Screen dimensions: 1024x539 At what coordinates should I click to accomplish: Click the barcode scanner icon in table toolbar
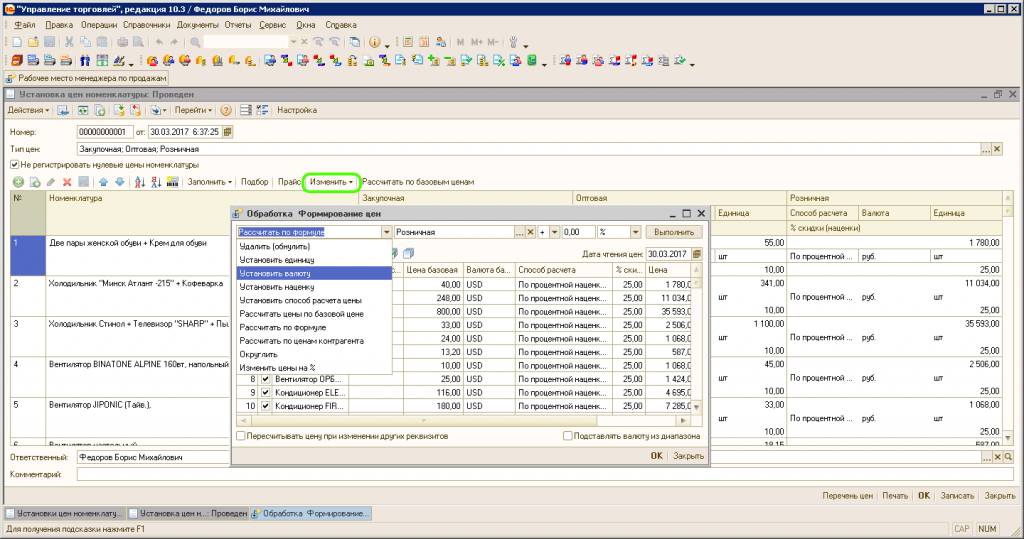click(172, 182)
